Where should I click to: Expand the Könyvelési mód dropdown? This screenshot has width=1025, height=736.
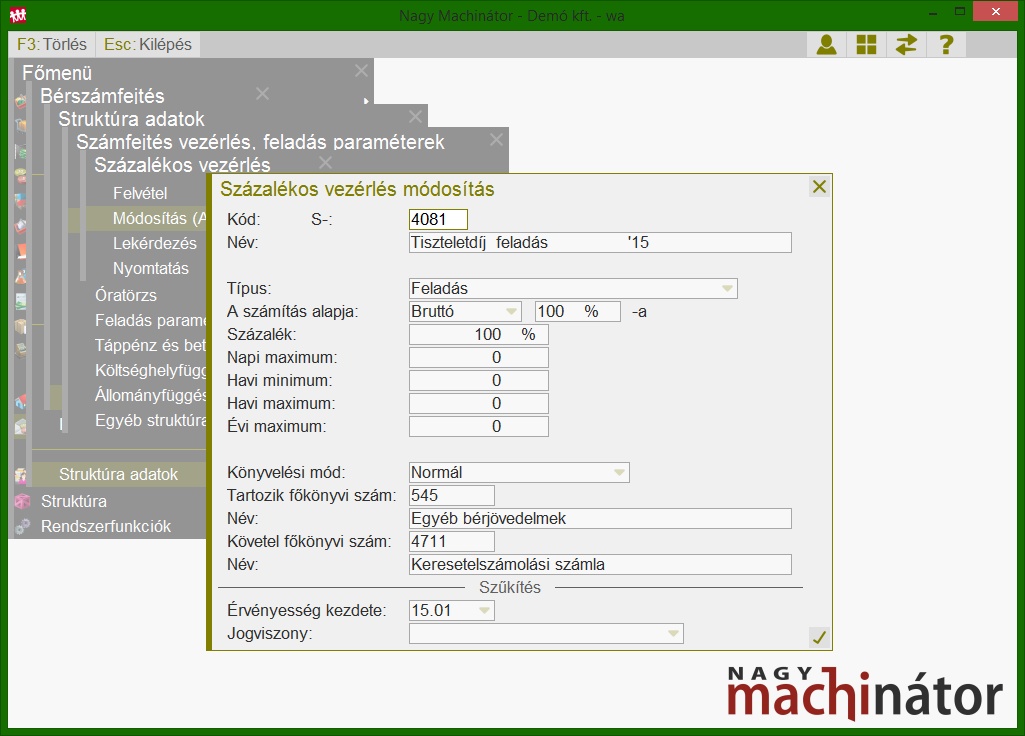[619, 472]
